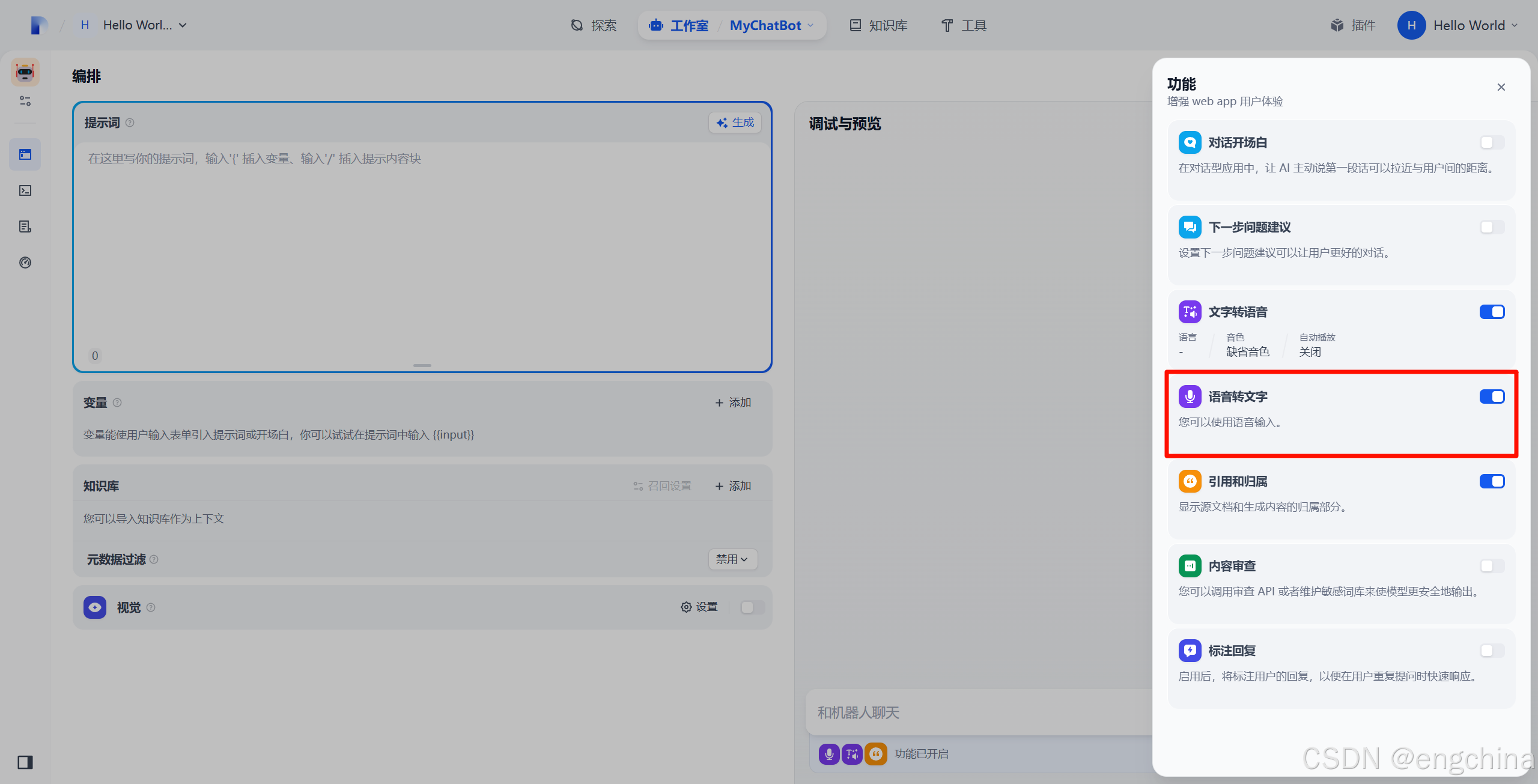Click microphone icon in enabled features bar

(829, 754)
